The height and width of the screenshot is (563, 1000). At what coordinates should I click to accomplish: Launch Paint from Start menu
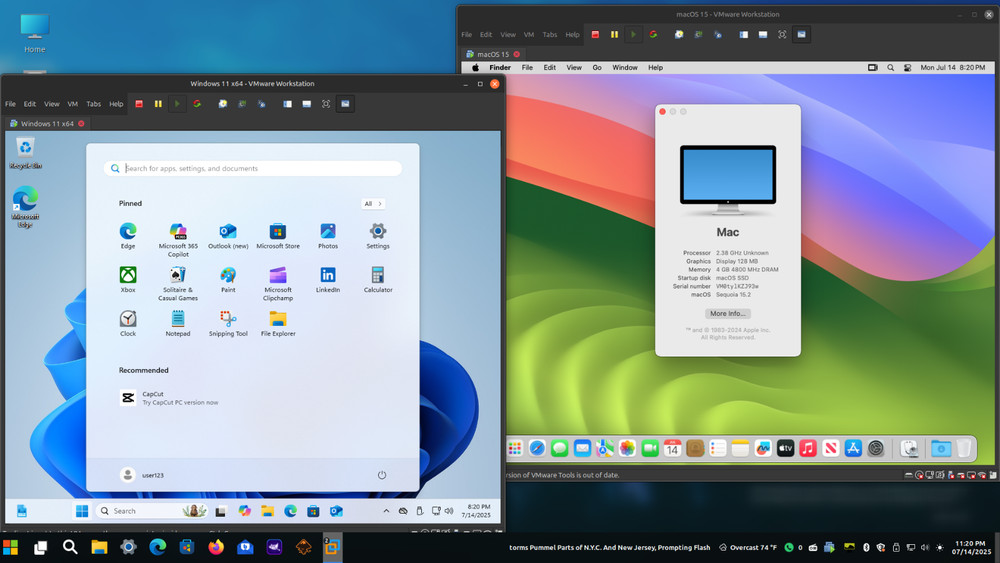[x=228, y=280]
